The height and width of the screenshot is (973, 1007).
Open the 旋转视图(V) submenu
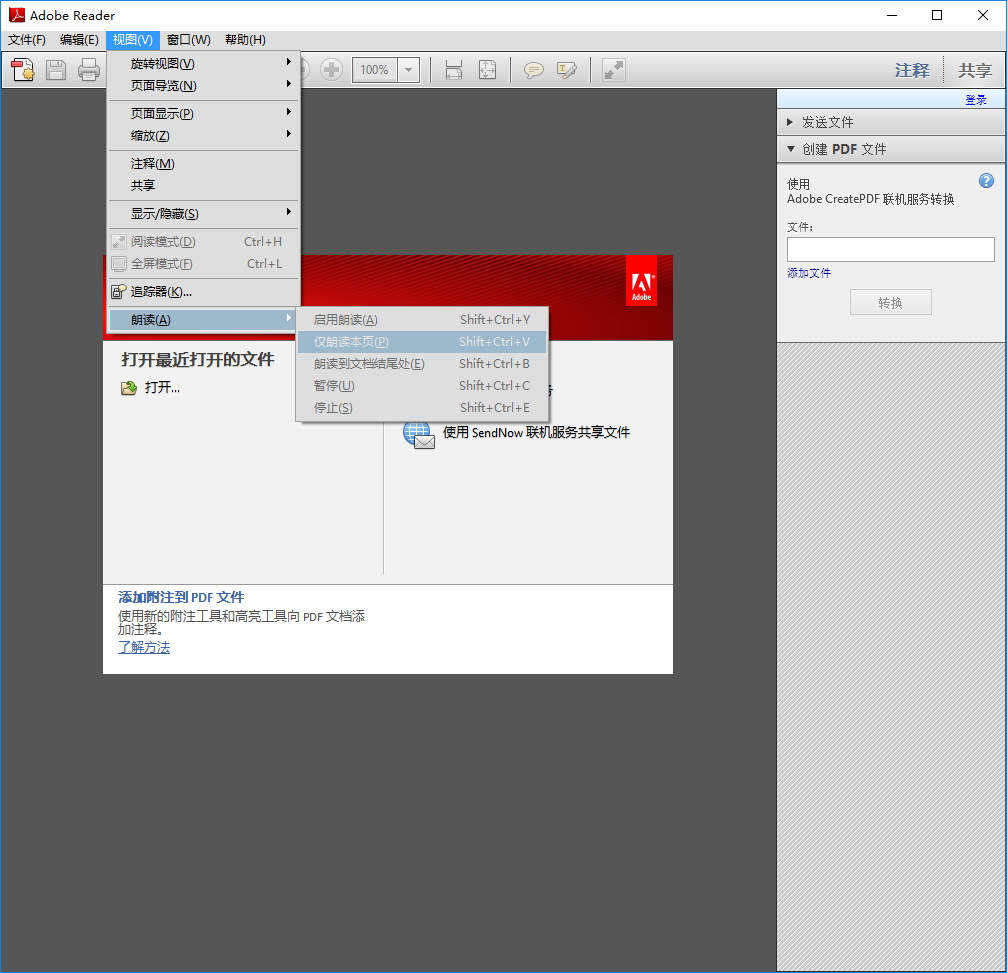click(x=204, y=63)
